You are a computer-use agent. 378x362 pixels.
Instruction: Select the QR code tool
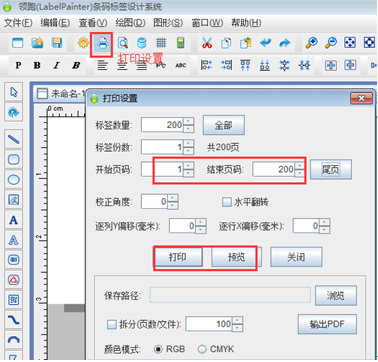pyautogui.click(x=14, y=300)
